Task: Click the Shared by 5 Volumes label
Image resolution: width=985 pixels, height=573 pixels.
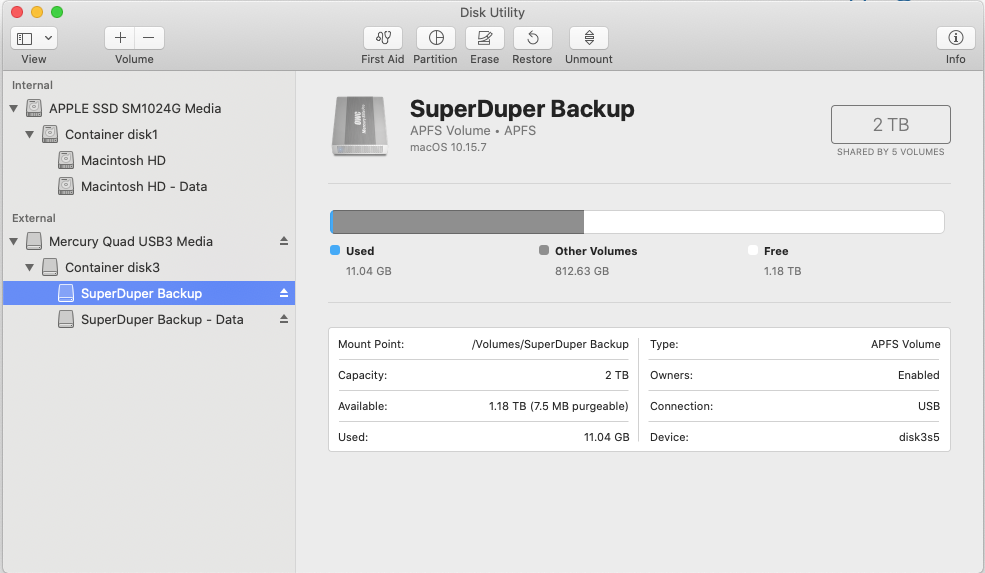Action: tap(890, 152)
